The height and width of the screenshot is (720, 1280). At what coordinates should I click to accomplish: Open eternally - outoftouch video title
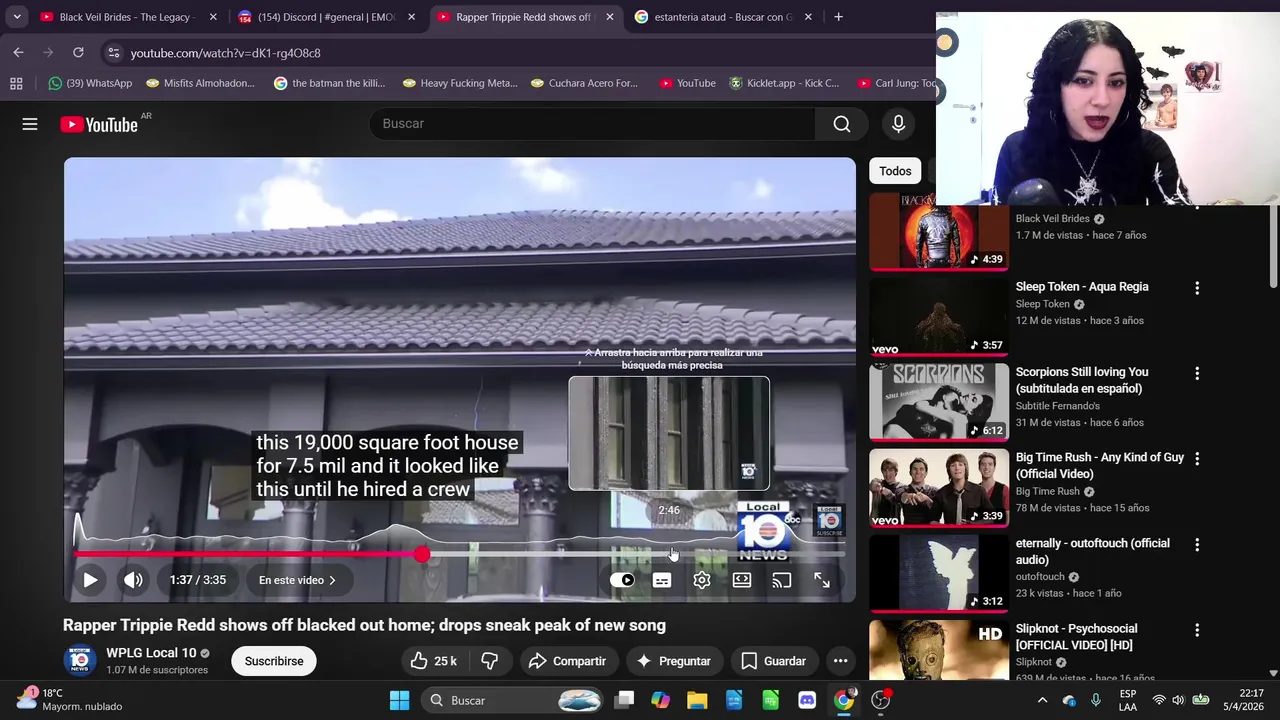(1093, 551)
